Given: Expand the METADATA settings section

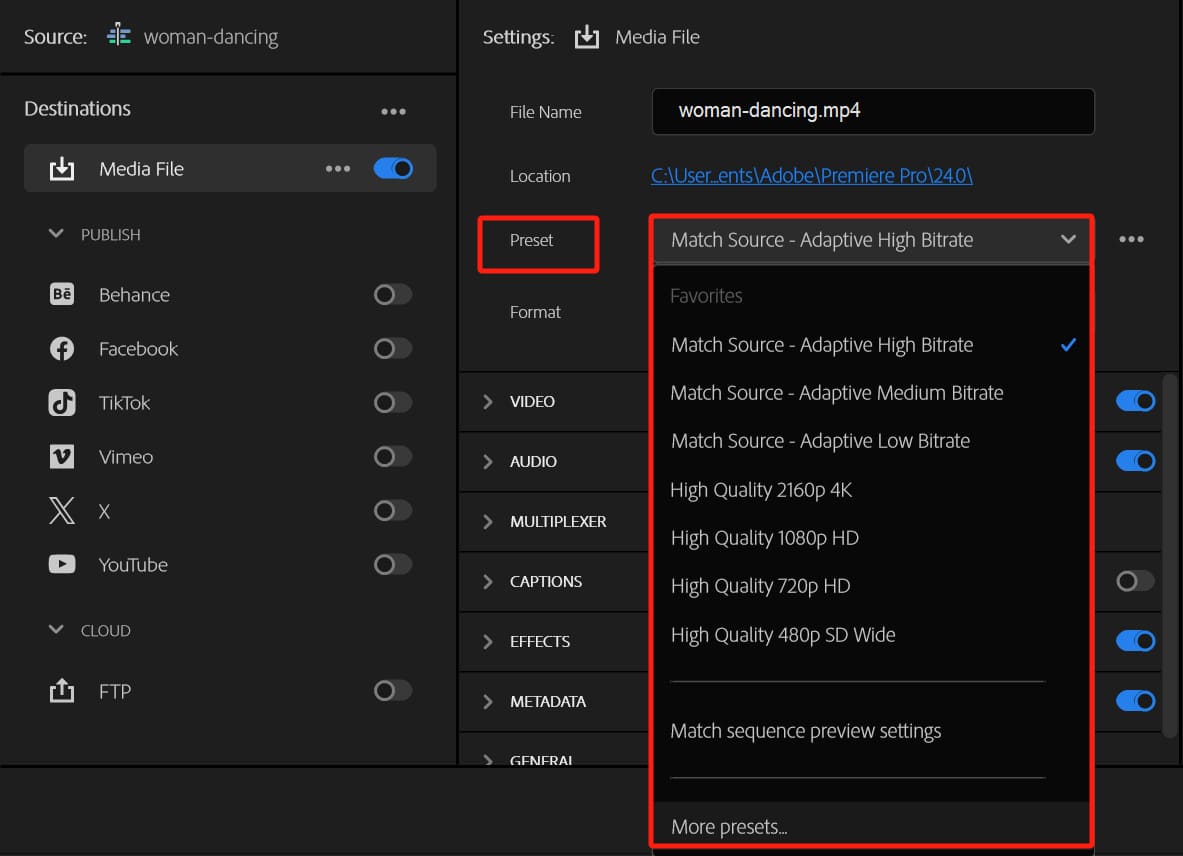Looking at the screenshot, I should [487, 701].
